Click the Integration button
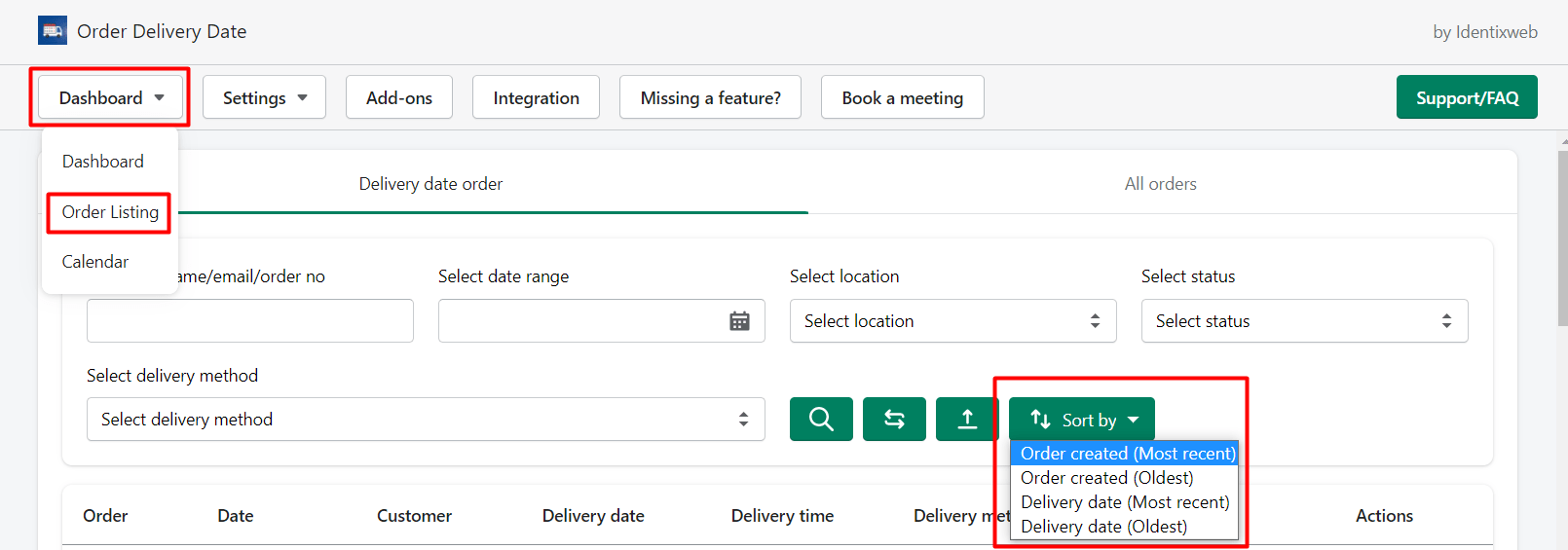The width and height of the screenshot is (1568, 550). (536, 97)
